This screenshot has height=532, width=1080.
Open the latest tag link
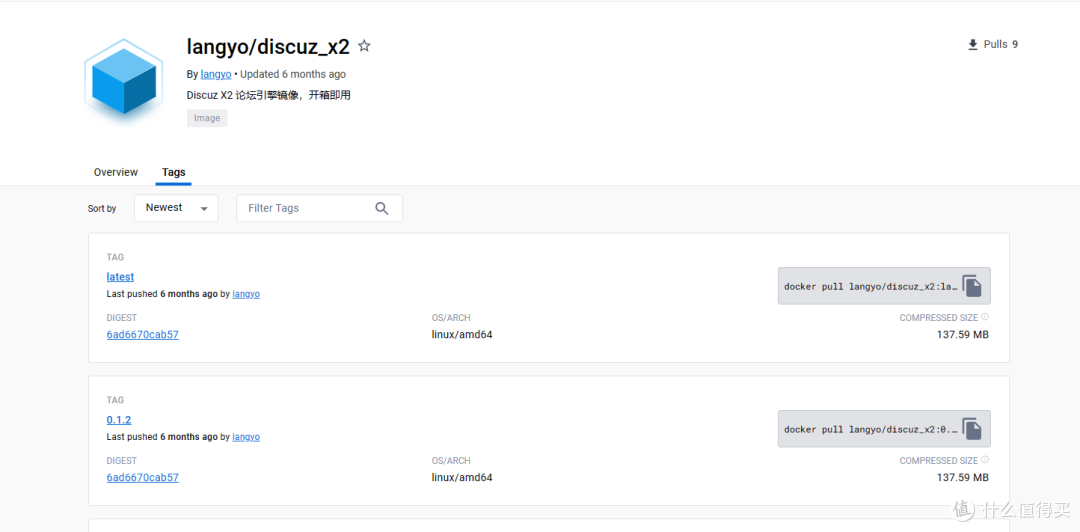121,277
